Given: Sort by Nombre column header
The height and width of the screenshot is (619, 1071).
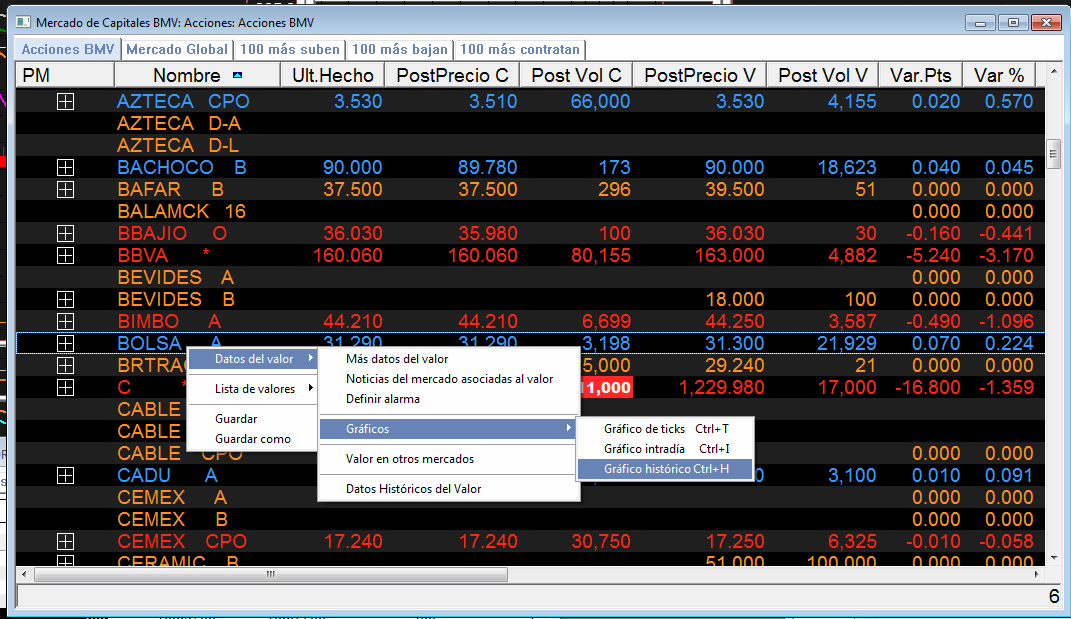Looking at the screenshot, I should point(197,75).
